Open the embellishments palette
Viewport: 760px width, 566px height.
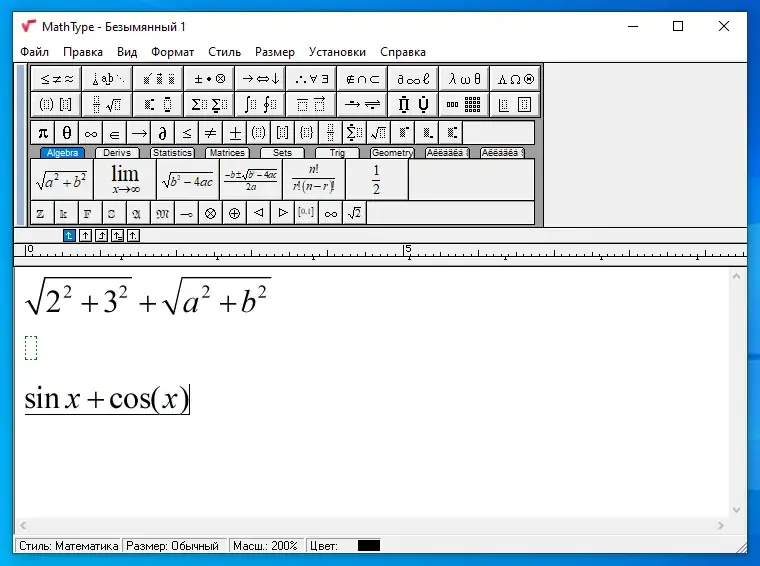[158, 79]
